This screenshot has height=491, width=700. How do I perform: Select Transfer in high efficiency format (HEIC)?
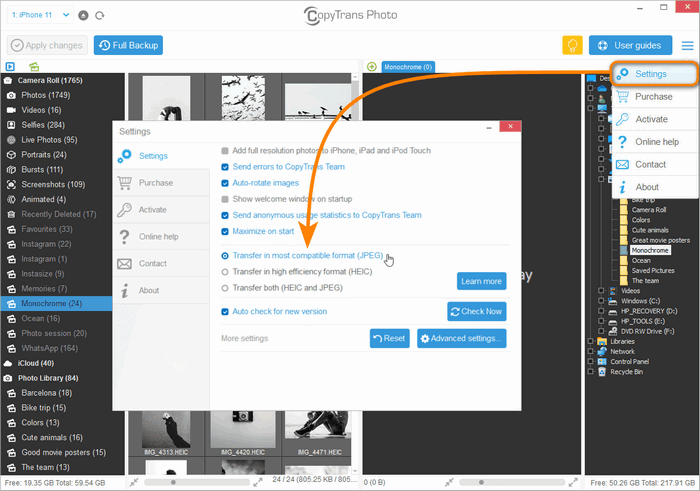(x=225, y=272)
